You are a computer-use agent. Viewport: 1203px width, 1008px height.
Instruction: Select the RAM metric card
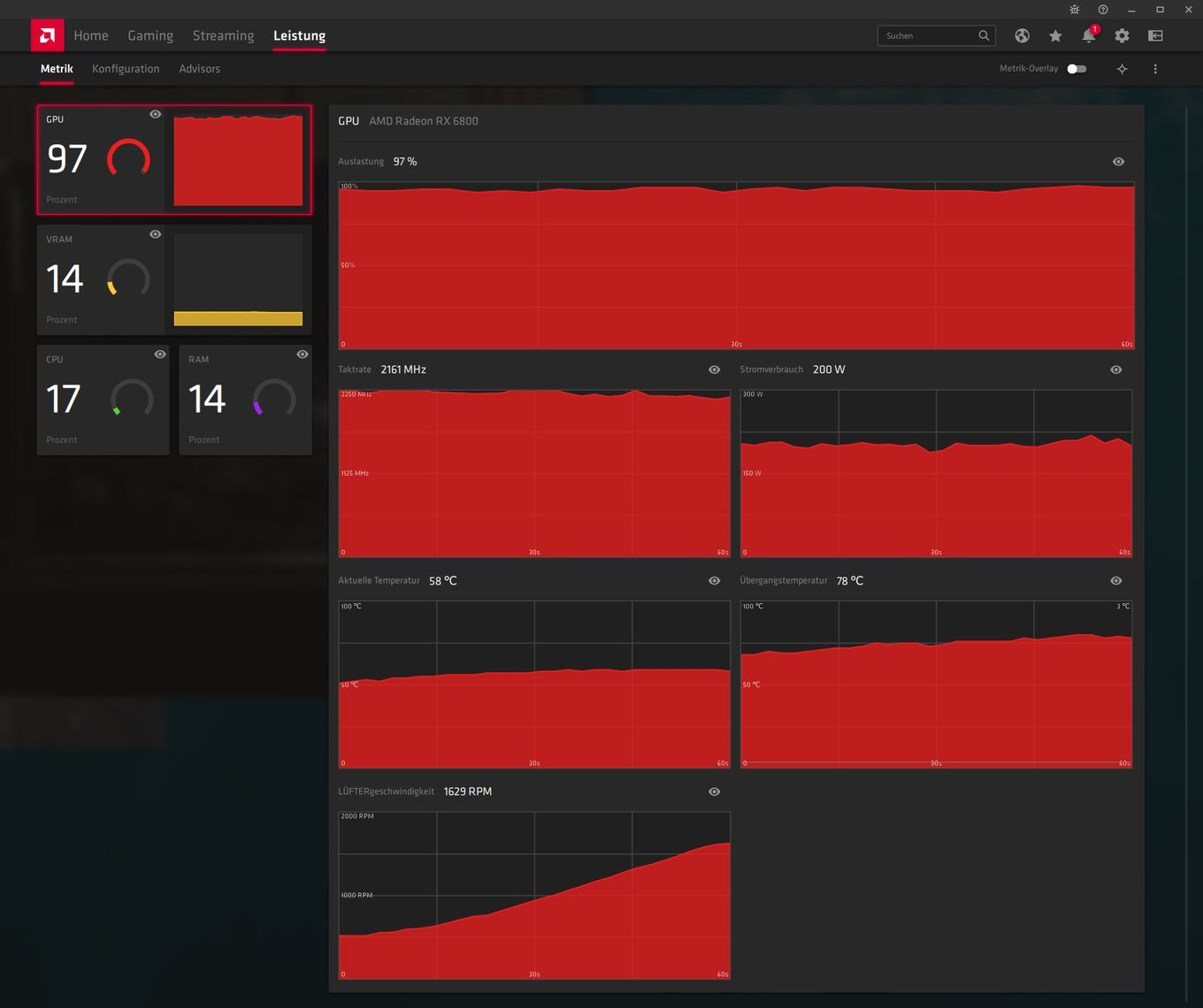tap(245, 400)
